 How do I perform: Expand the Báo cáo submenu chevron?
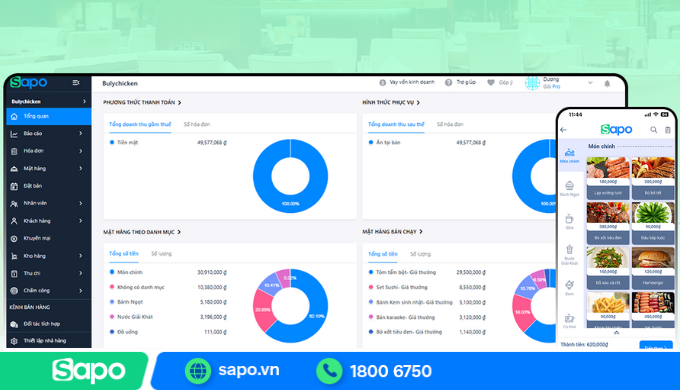(81, 134)
